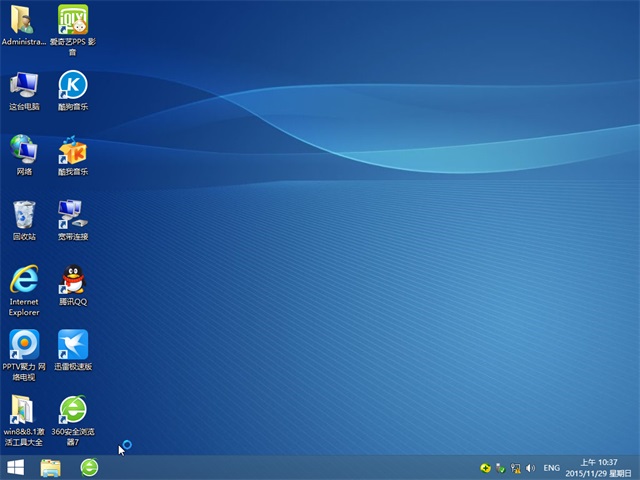Image resolution: width=640 pixels, height=480 pixels.
Task: Open 360 browser pinned on the taskbar
Action: tap(90, 467)
